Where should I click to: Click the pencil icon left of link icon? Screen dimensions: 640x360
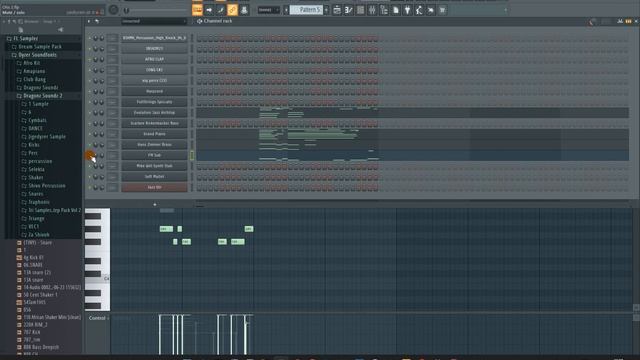(x=220, y=10)
